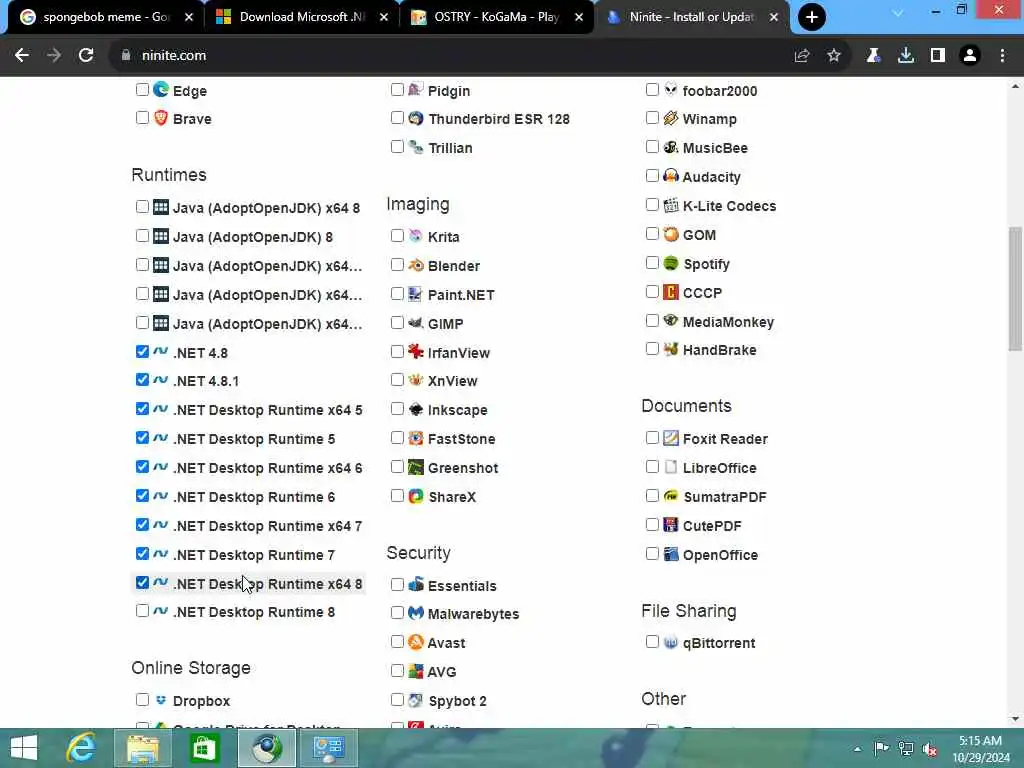Click the Malwarebytes icon
This screenshot has height=768, width=1024.
pyautogui.click(x=416, y=613)
